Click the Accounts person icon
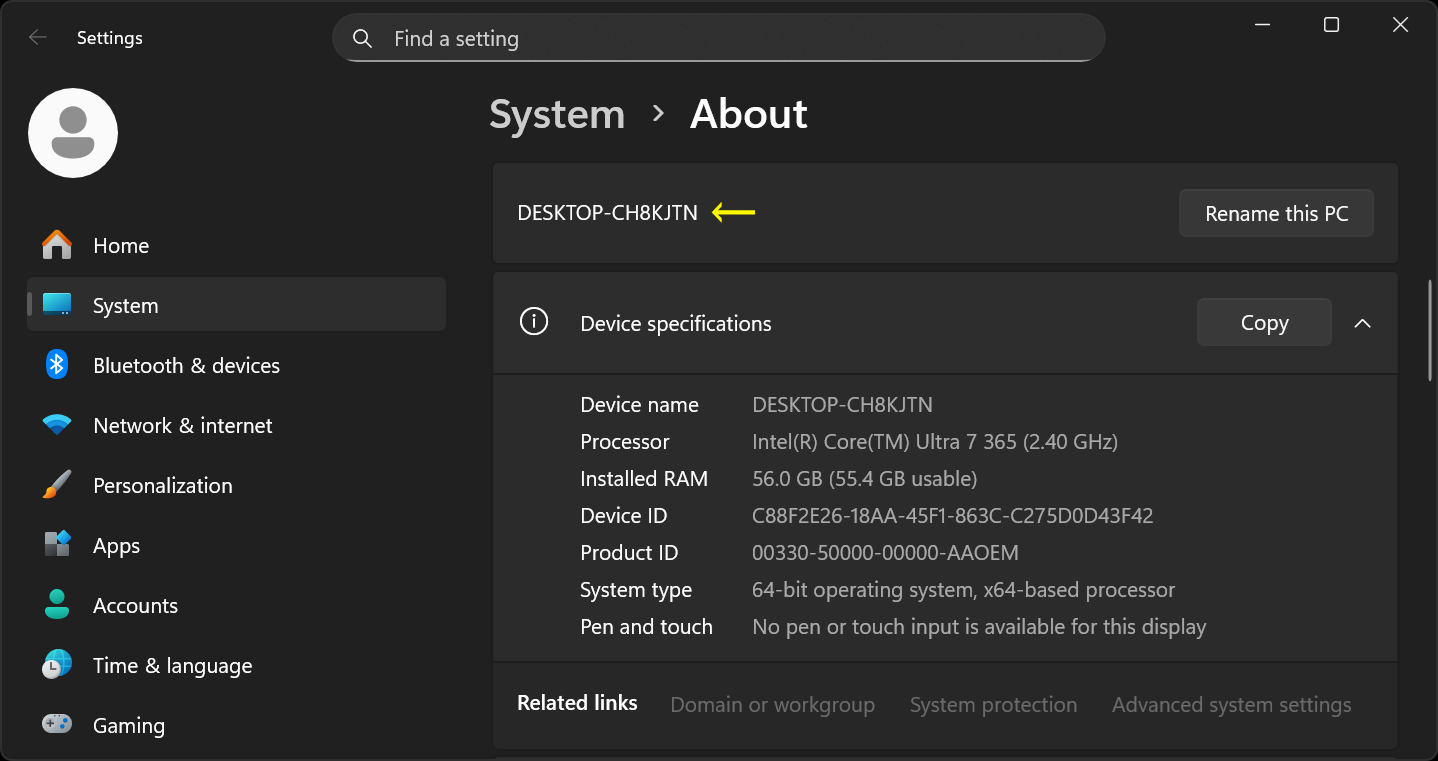Viewport: 1438px width, 761px height. [57, 604]
